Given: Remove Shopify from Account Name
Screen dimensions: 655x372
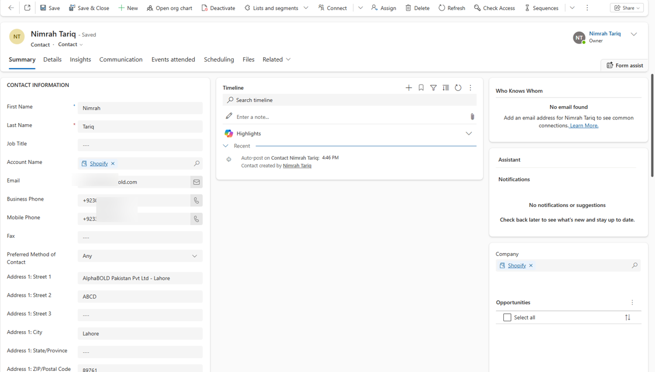Looking at the screenshot, I should pos(113,163).
